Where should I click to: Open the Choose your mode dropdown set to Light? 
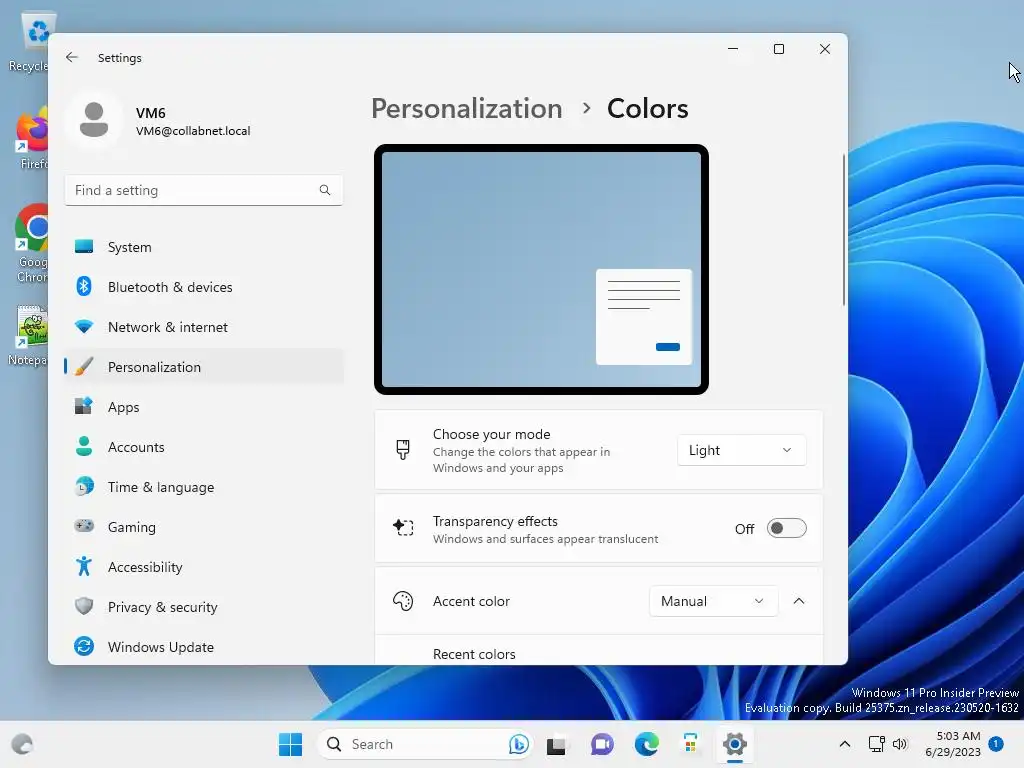741,450
